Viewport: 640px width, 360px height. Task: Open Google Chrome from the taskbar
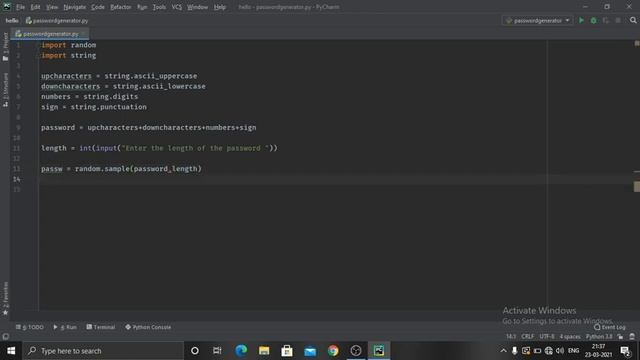click(333, 351)
